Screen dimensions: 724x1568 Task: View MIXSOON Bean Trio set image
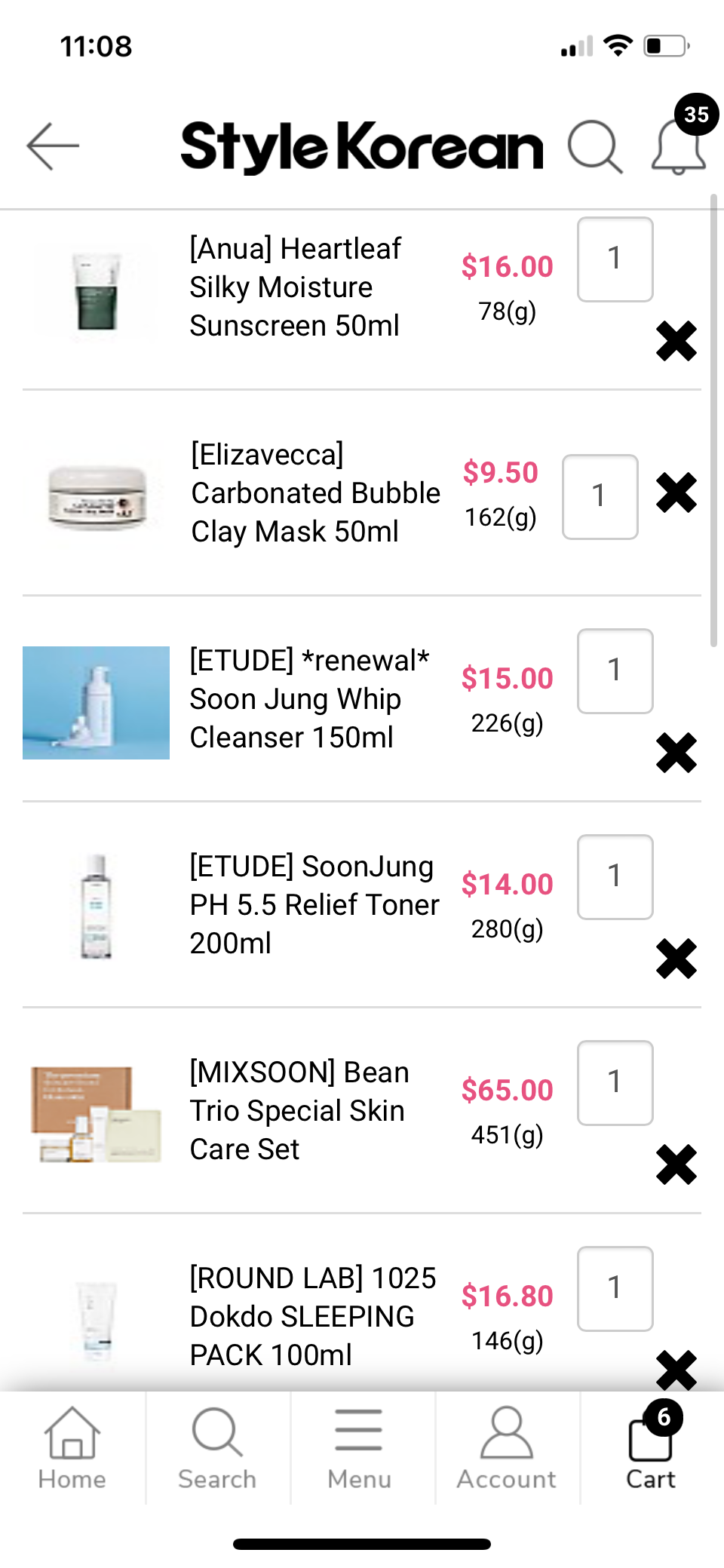click(96, 1114)
